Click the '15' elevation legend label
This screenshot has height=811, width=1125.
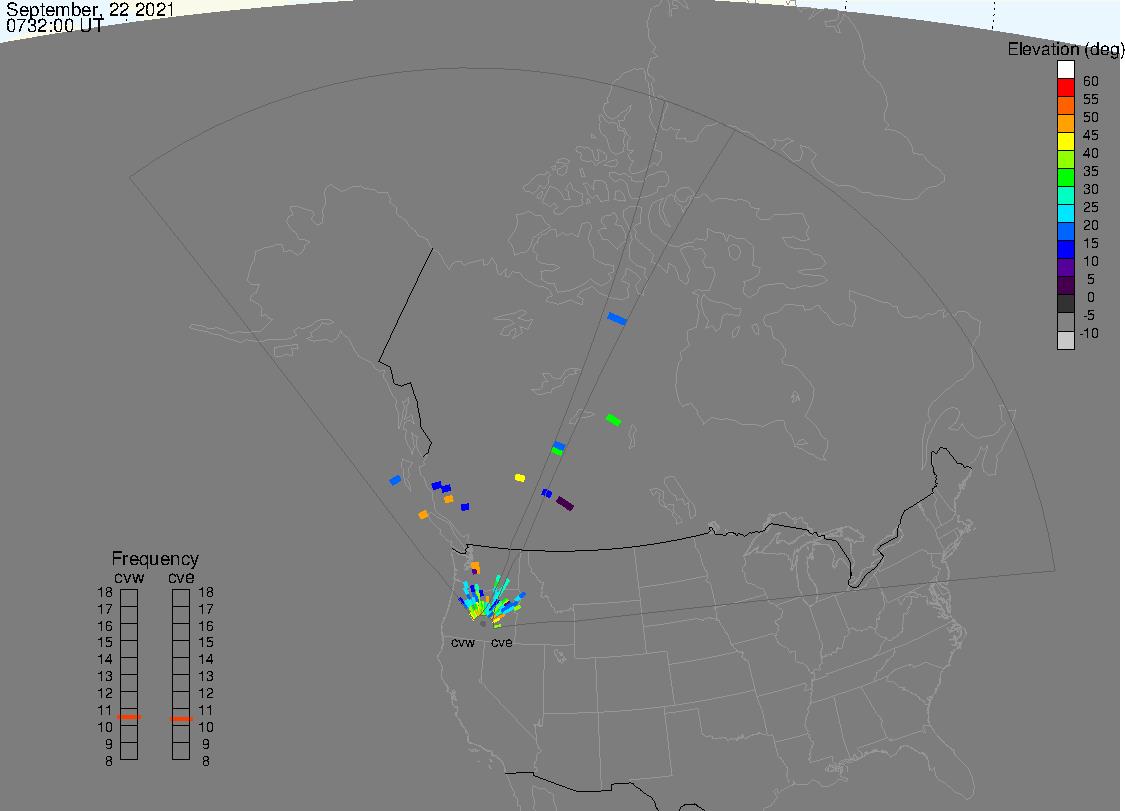1091,243
